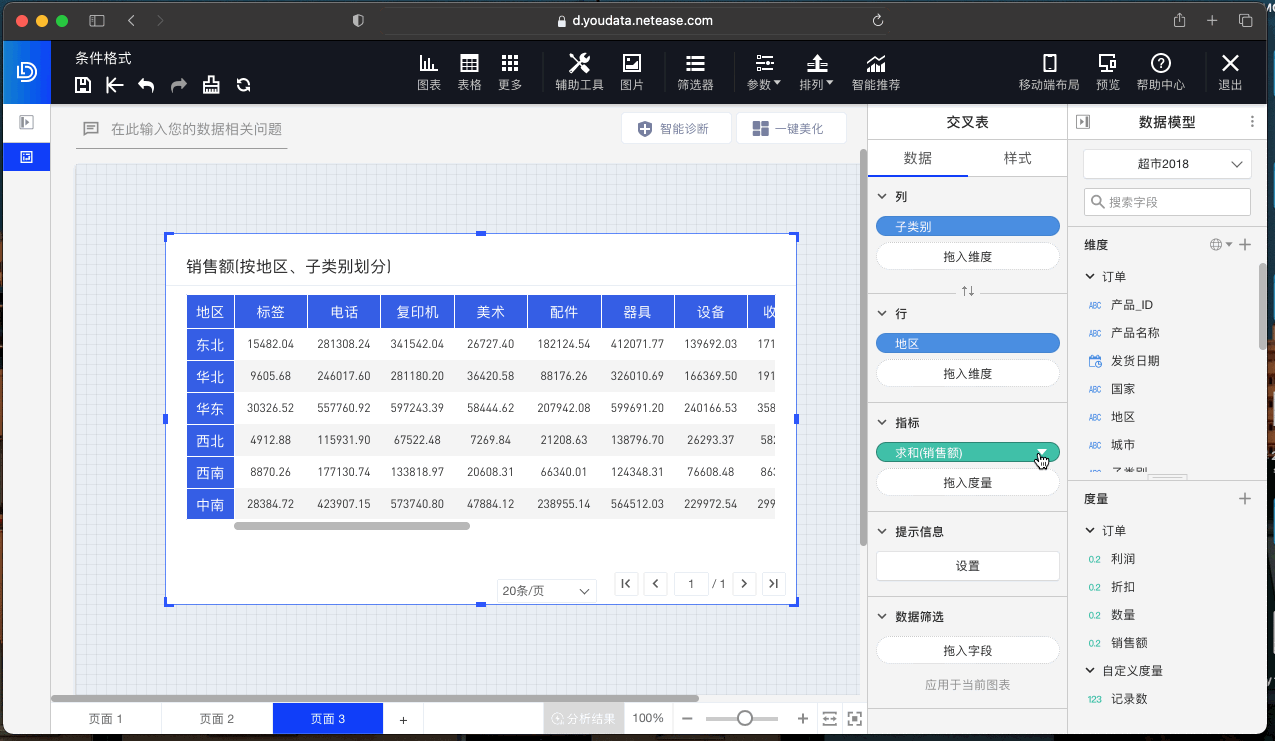Select the 发货日期 dimension field
Image resolution: width=1275 pixels, height=741 pixels.
(1135, 361)
